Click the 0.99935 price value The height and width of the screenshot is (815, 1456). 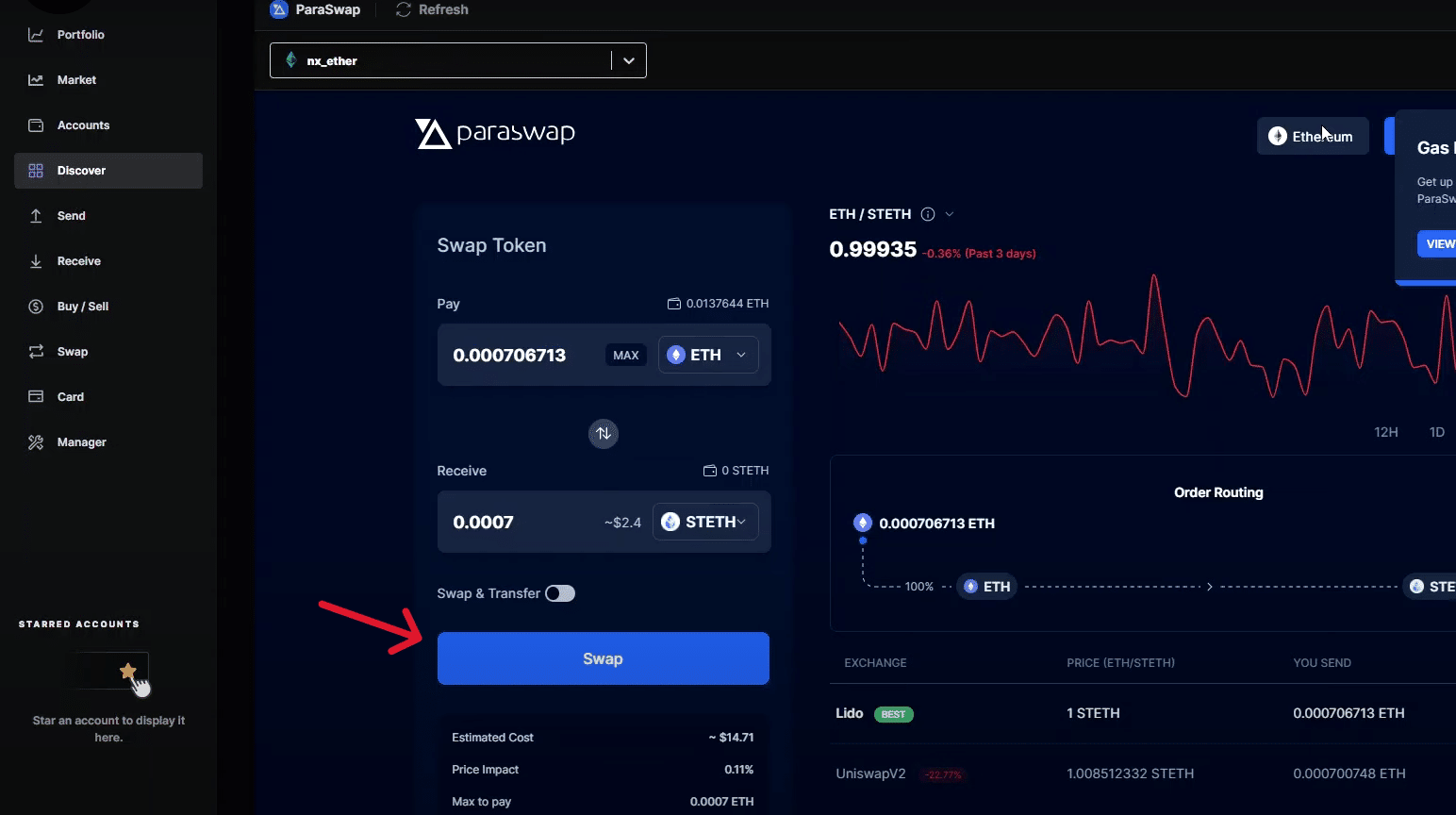click(873, 249)
